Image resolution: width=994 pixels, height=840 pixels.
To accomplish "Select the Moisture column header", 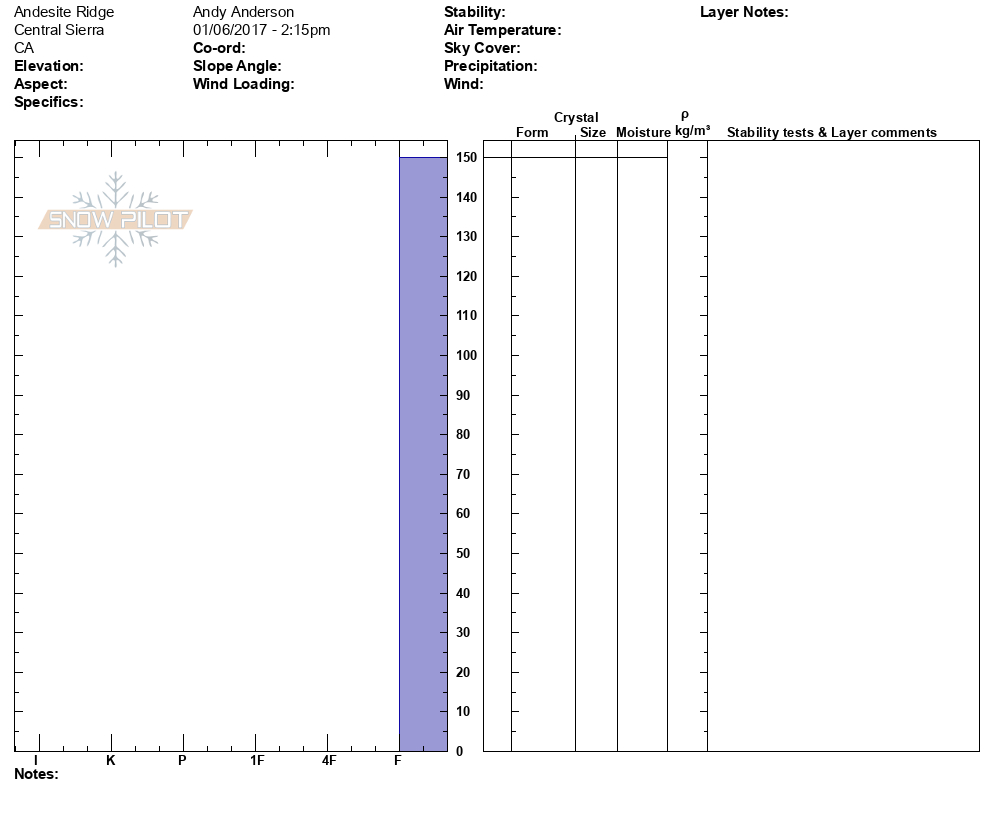I will click(643, 132).
